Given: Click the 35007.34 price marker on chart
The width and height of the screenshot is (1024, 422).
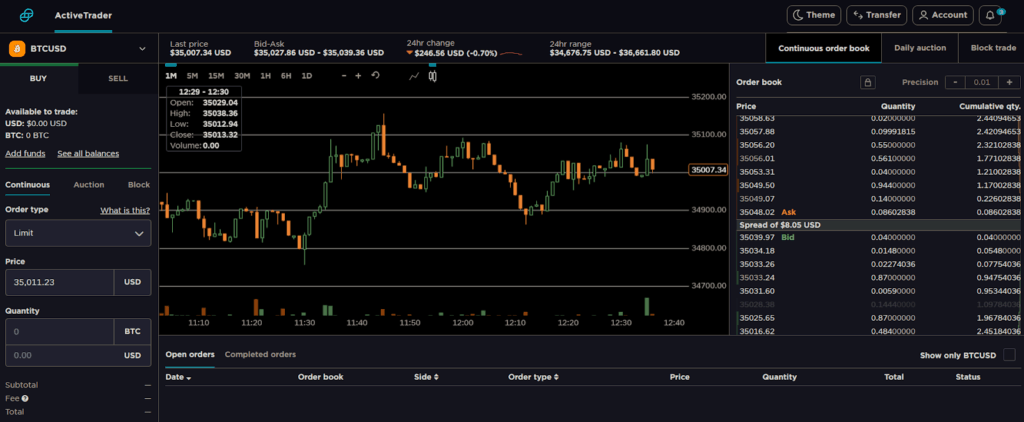Looking at the screenshot, I should [709, 170].
